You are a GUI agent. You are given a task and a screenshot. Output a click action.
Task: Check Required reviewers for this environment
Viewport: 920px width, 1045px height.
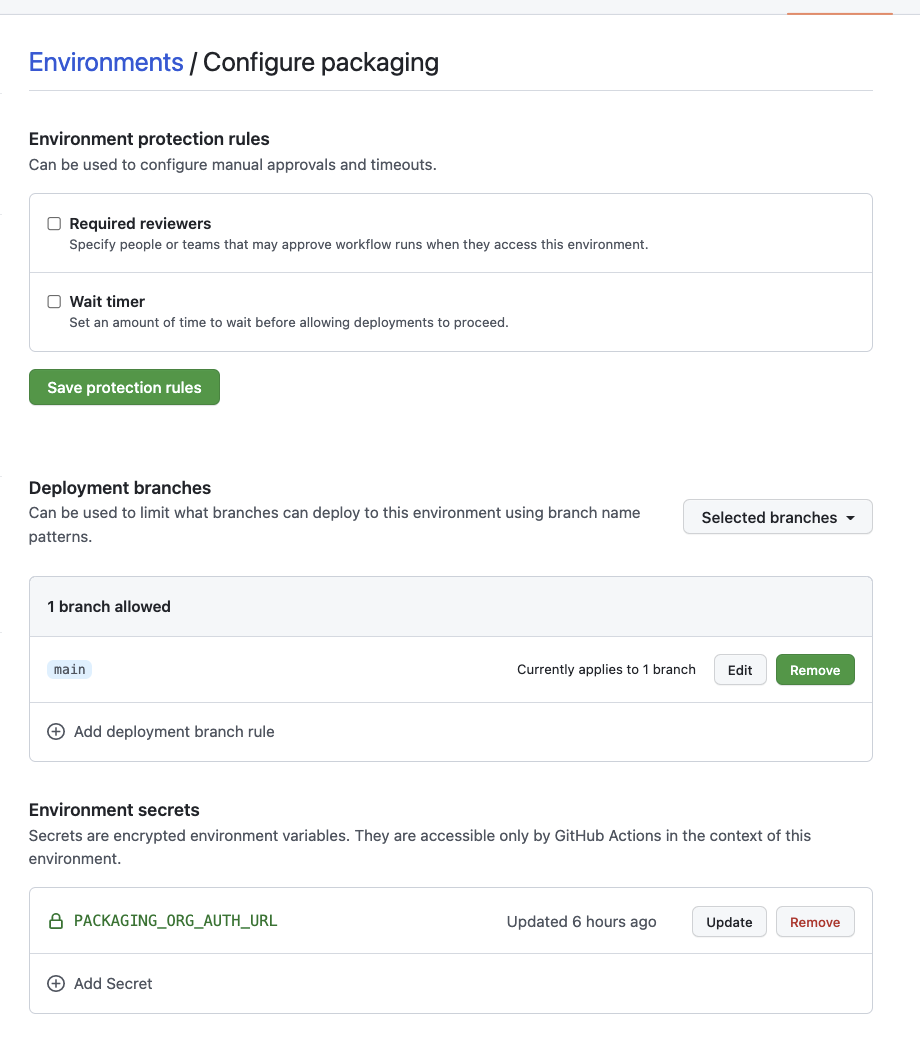pyautogui.click(x=54, y=223)
